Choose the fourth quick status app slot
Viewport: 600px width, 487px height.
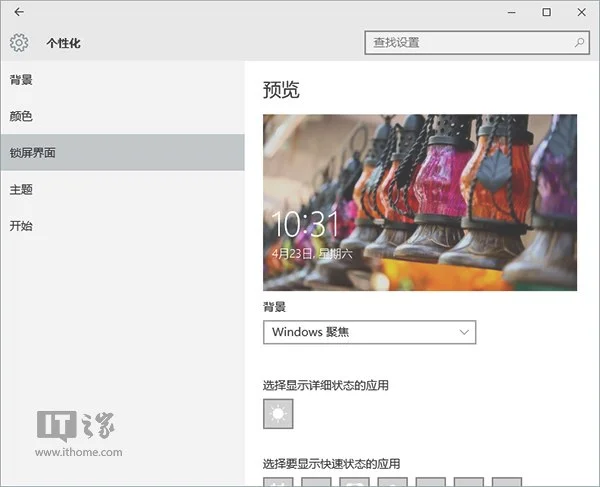(x=391, y=481)
